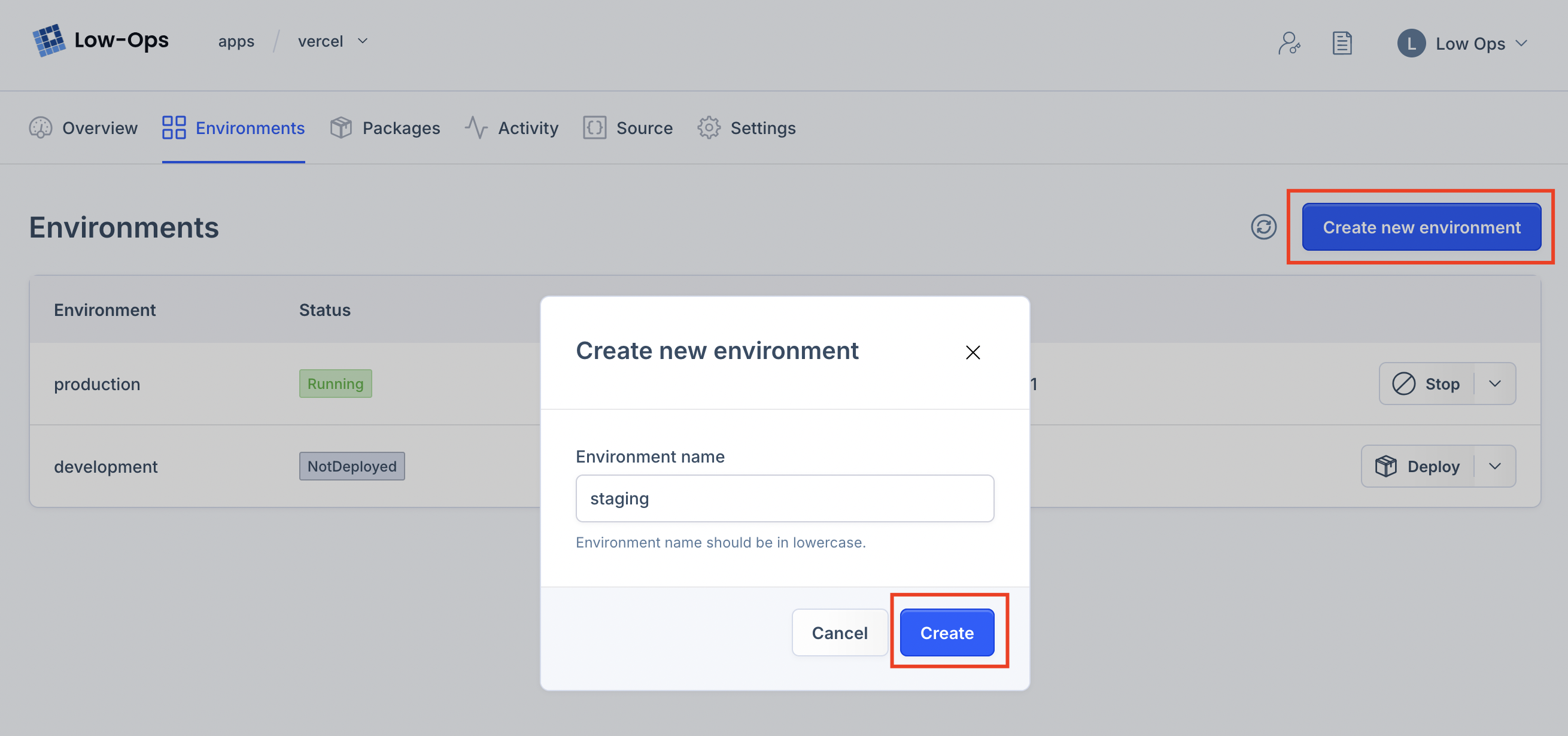Refresh the environments list
The image size is (1568, 736).
click(x=1264, y=227)
